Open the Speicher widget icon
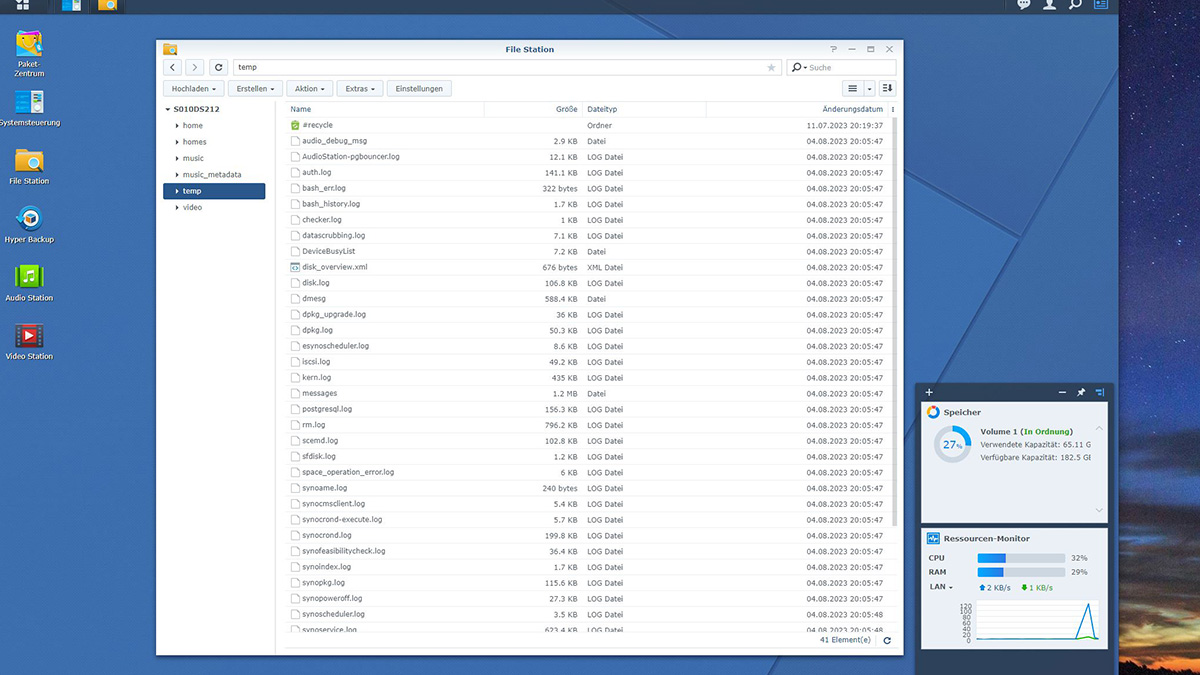This screenshot has width=1200, height=675. (933, 412)
